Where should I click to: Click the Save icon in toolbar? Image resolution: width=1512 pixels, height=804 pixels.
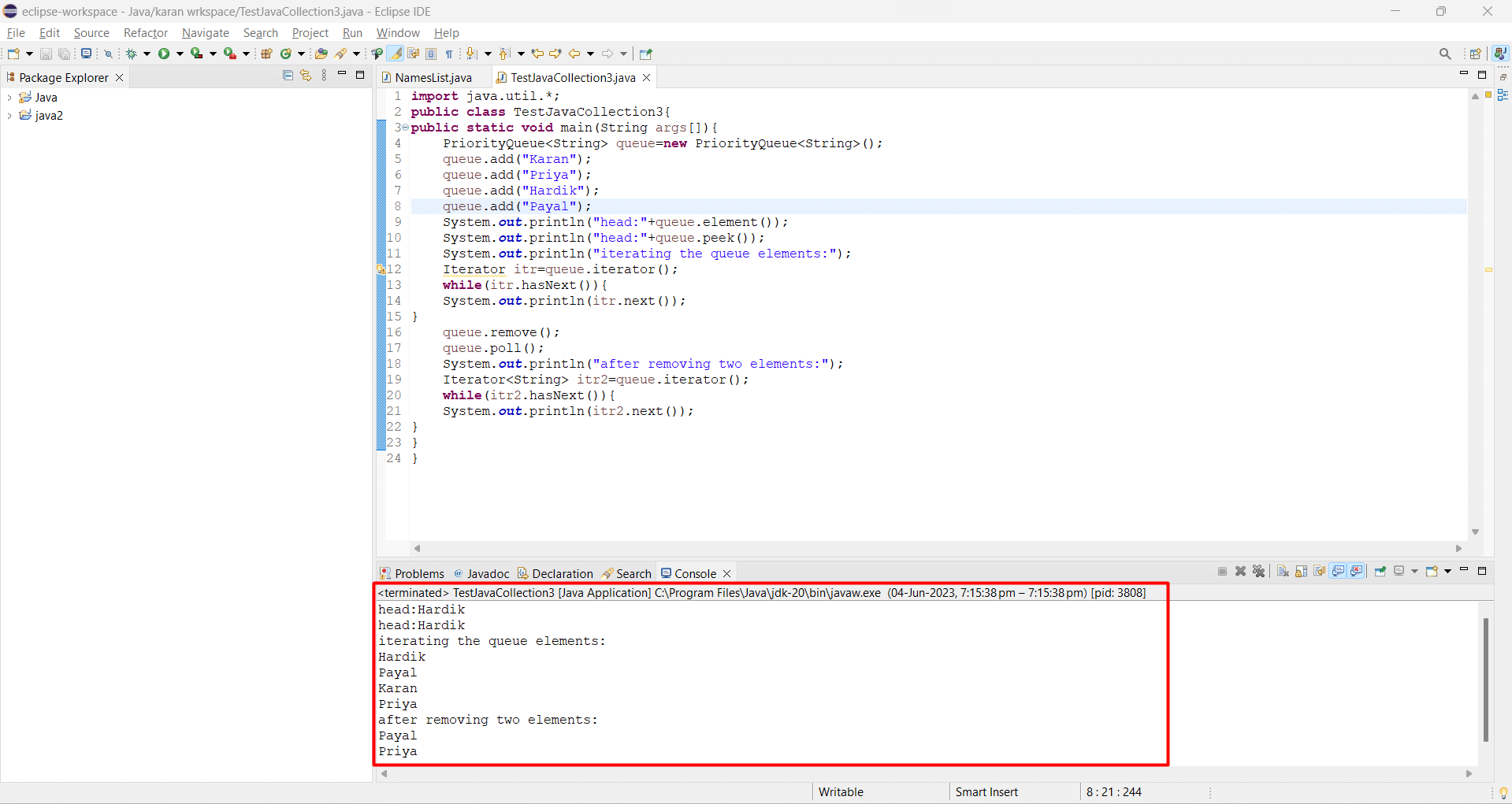[46, 54]
